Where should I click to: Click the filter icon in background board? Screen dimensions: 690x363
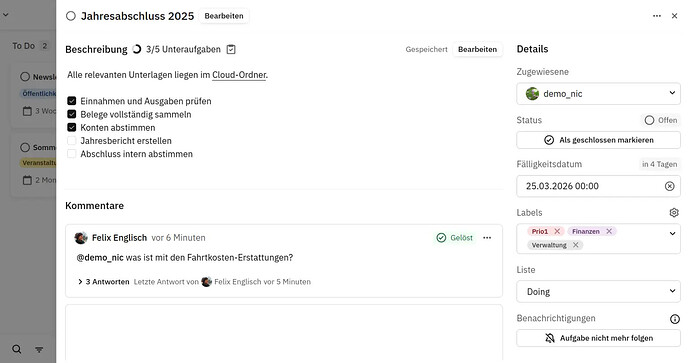39,350
